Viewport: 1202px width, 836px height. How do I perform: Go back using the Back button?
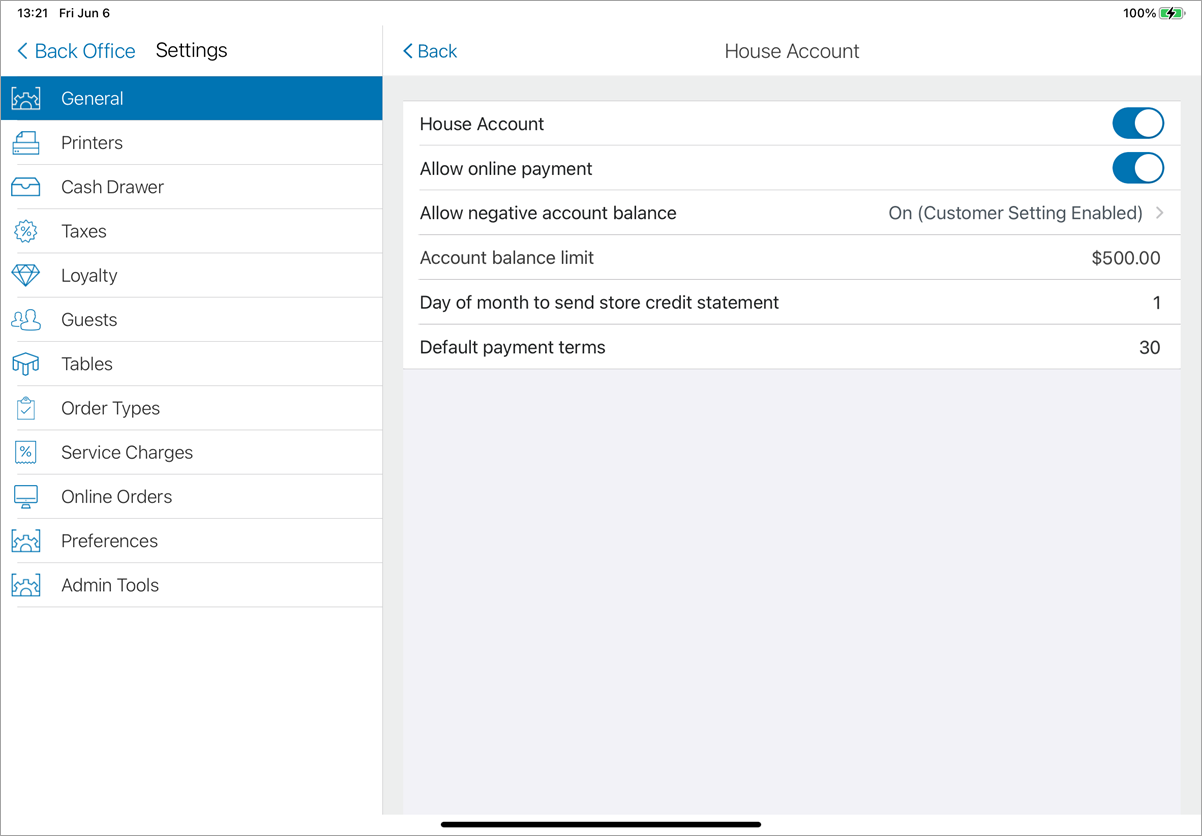429,50
